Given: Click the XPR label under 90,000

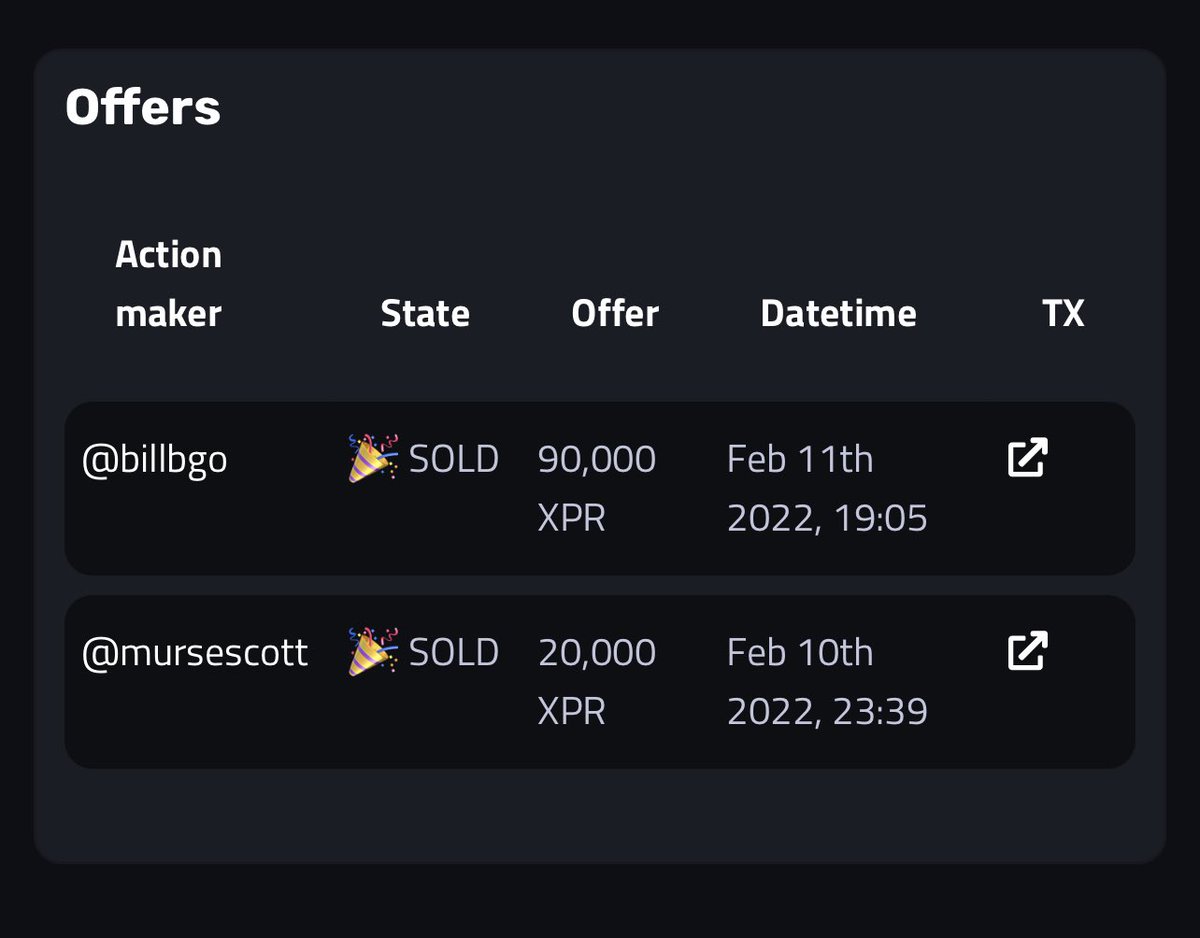Looking at the screenshot, I should point(571,519).
